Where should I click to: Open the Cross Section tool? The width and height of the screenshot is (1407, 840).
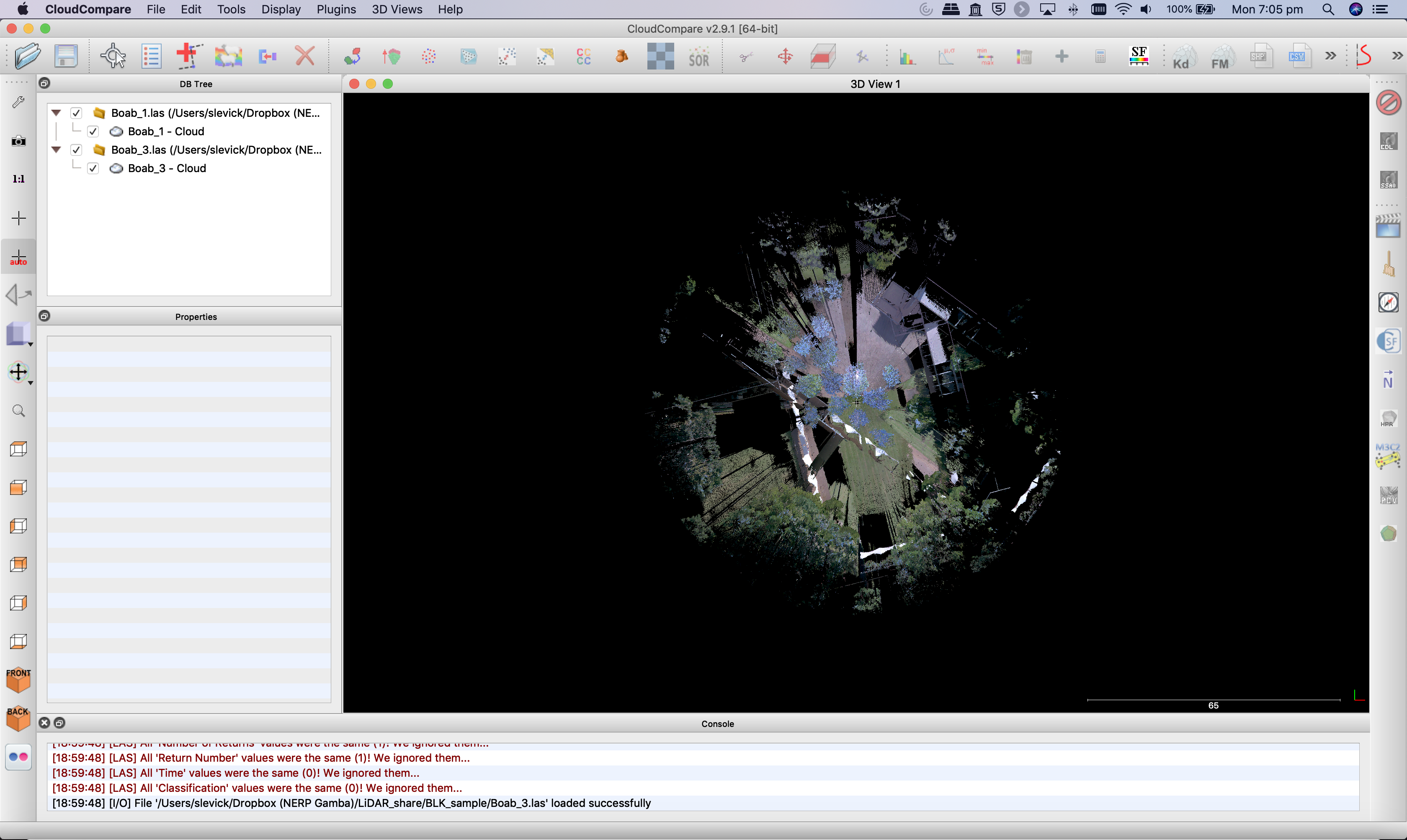pos(823,56)
